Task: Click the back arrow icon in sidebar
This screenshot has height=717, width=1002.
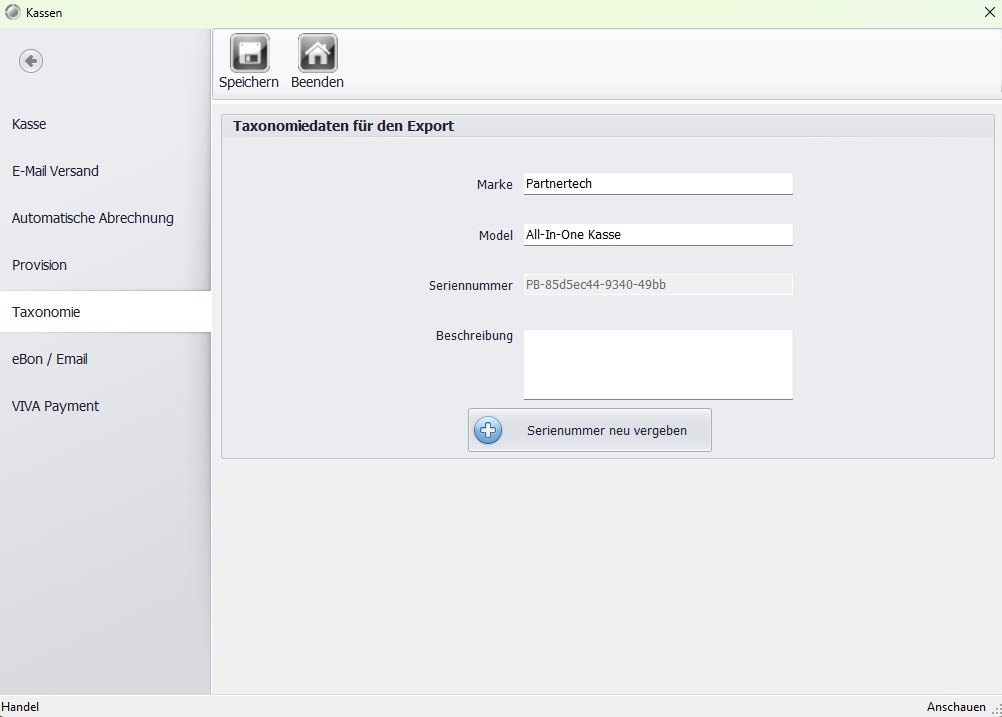Action: [x=31, y=61]
